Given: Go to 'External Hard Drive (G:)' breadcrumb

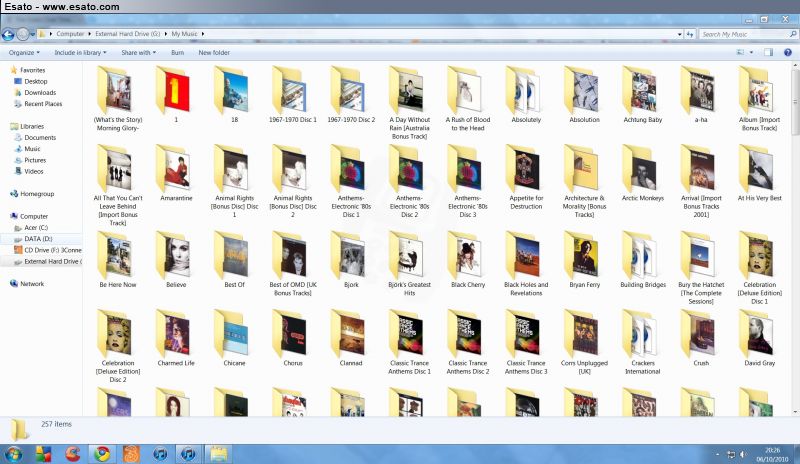Looking at the screenshot, I should (128, 34).
